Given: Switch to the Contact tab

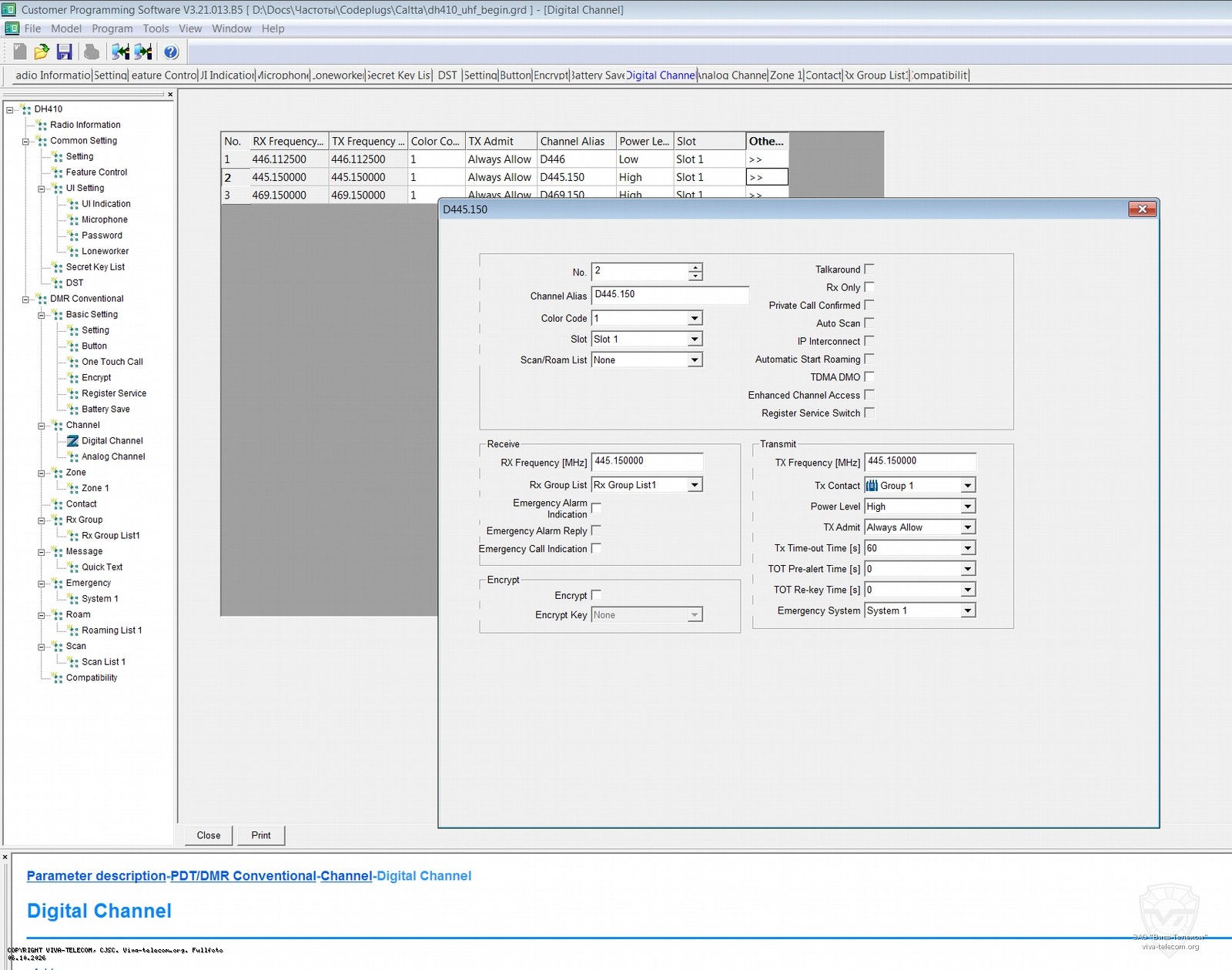Looking at the screenshot, I should tap(823, 75).
